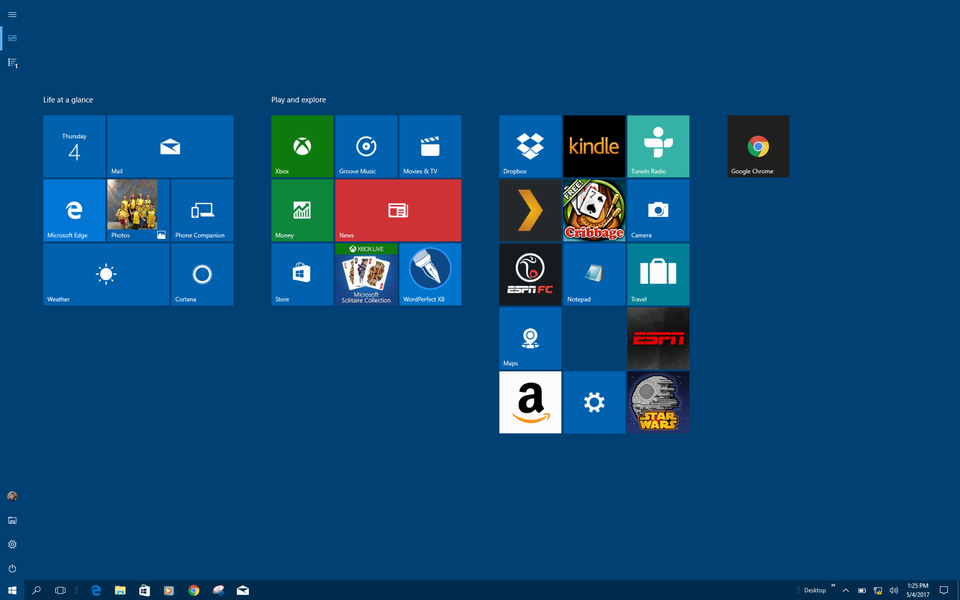Open File Explorer from the taskbar
This screenshot has height=600, width=960.
pyautogui.click(x=120, y=590)
